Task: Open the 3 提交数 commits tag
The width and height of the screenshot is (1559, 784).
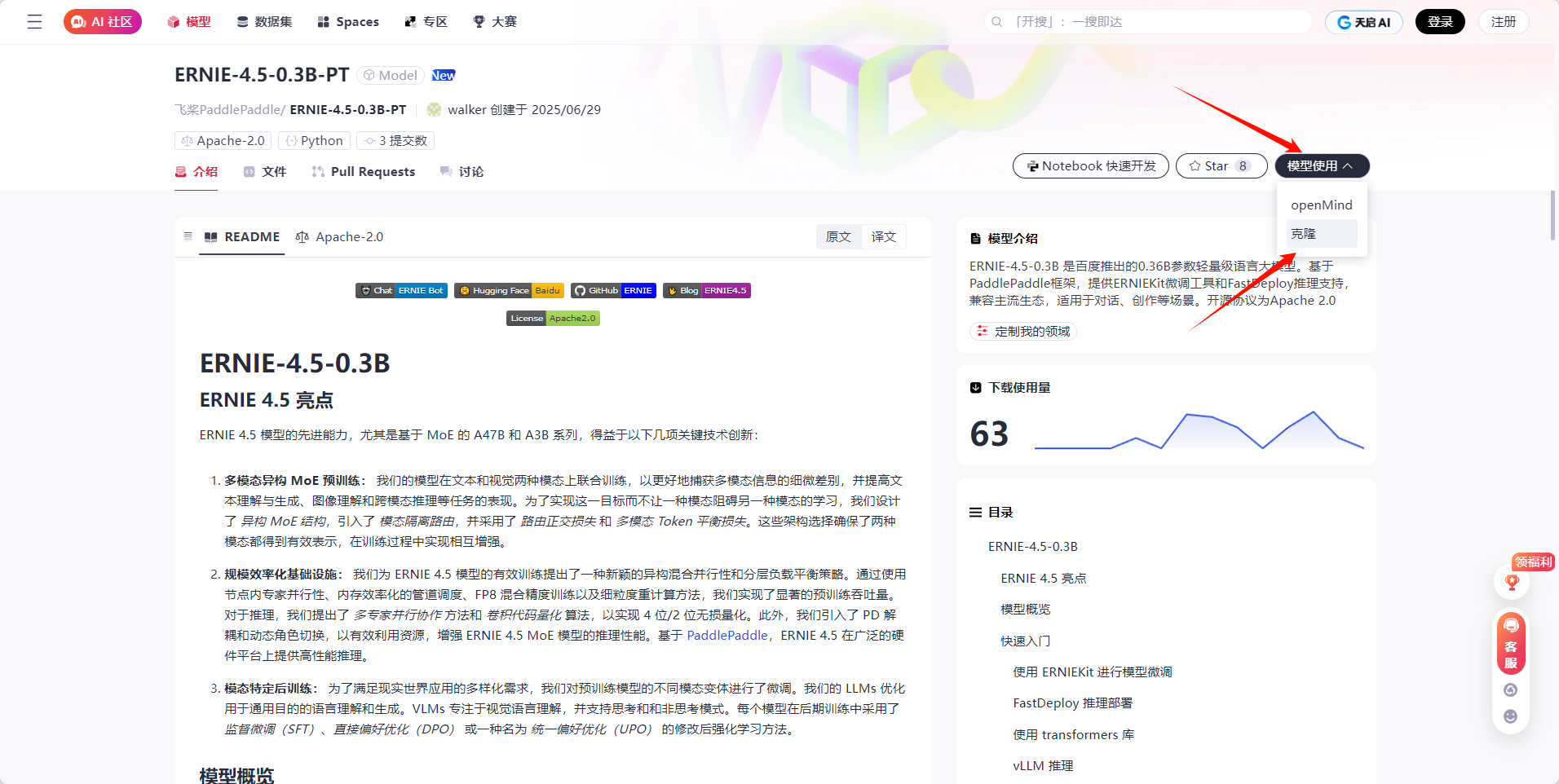Action: pyautogui.click(x=395, y=141)
